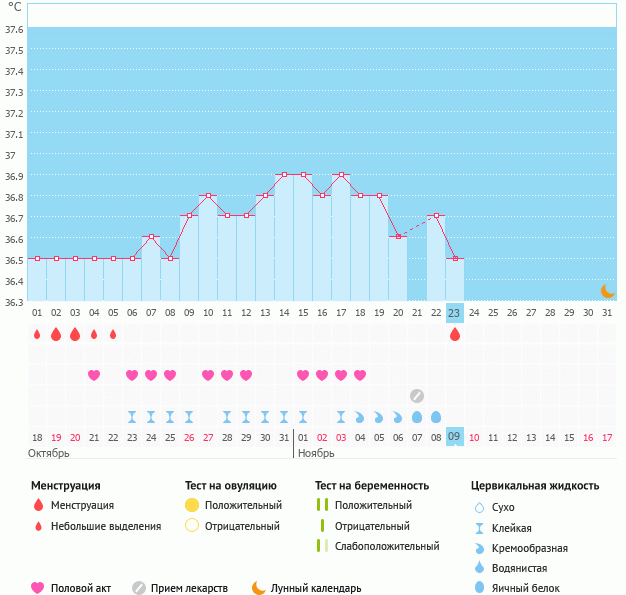Click the highlighted calendar date 09
The image size is (626, 595).
coord(455,437)
